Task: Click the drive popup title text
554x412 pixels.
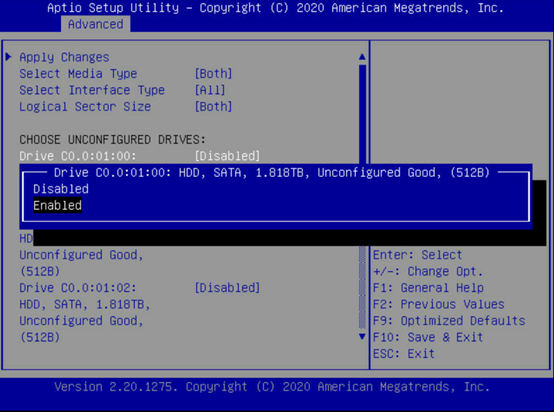Action: tap(272, 172)
